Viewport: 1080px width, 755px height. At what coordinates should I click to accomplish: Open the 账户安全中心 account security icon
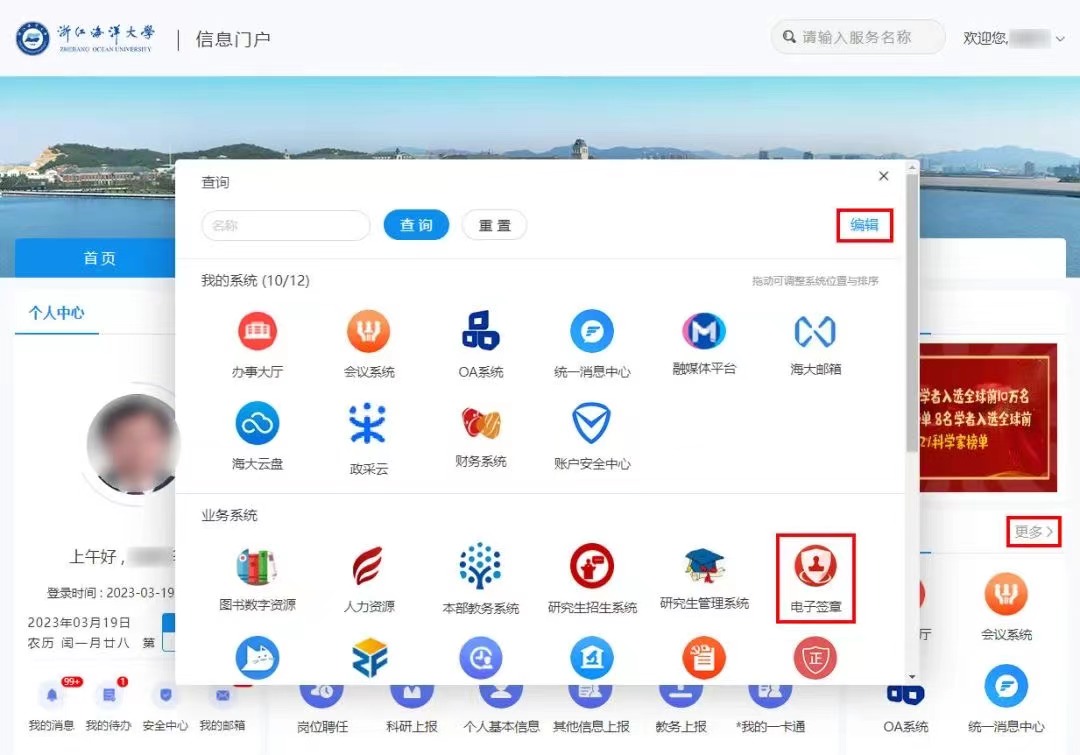591,432
